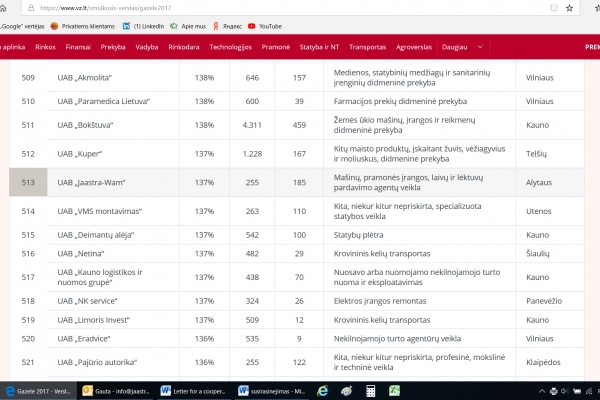Open "Google" vertėjas bookmark
Viewport: 600px width, 400px height.
[22, 26]
